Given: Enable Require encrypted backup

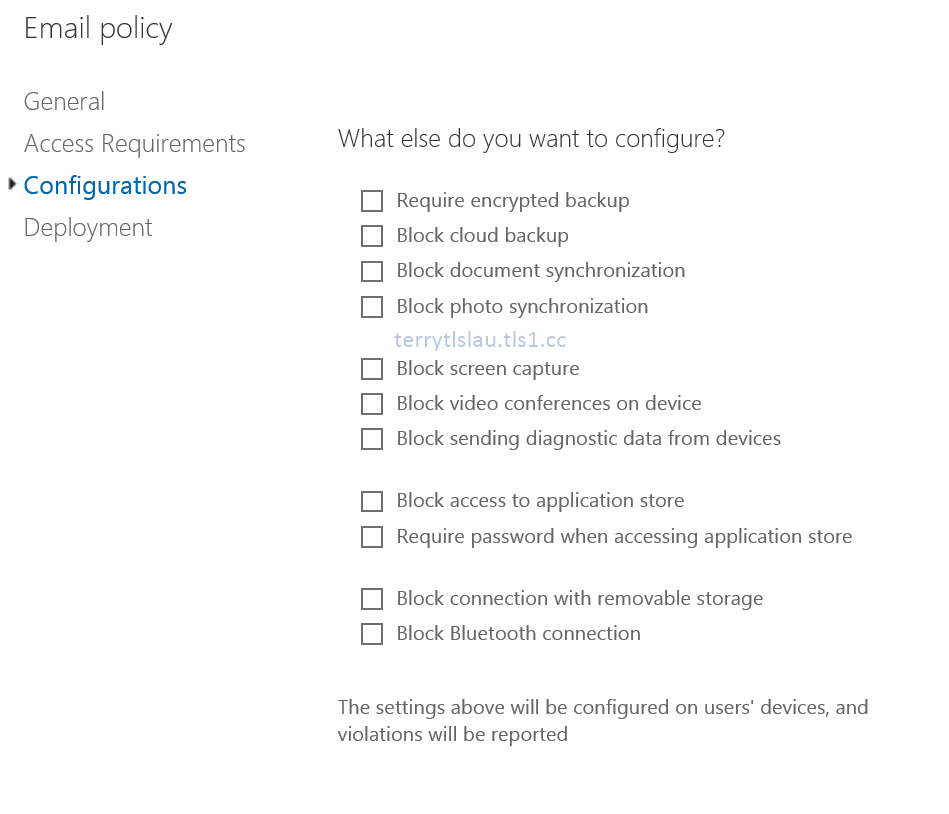Looking at the screenshot, I should [x=372, y=201].
